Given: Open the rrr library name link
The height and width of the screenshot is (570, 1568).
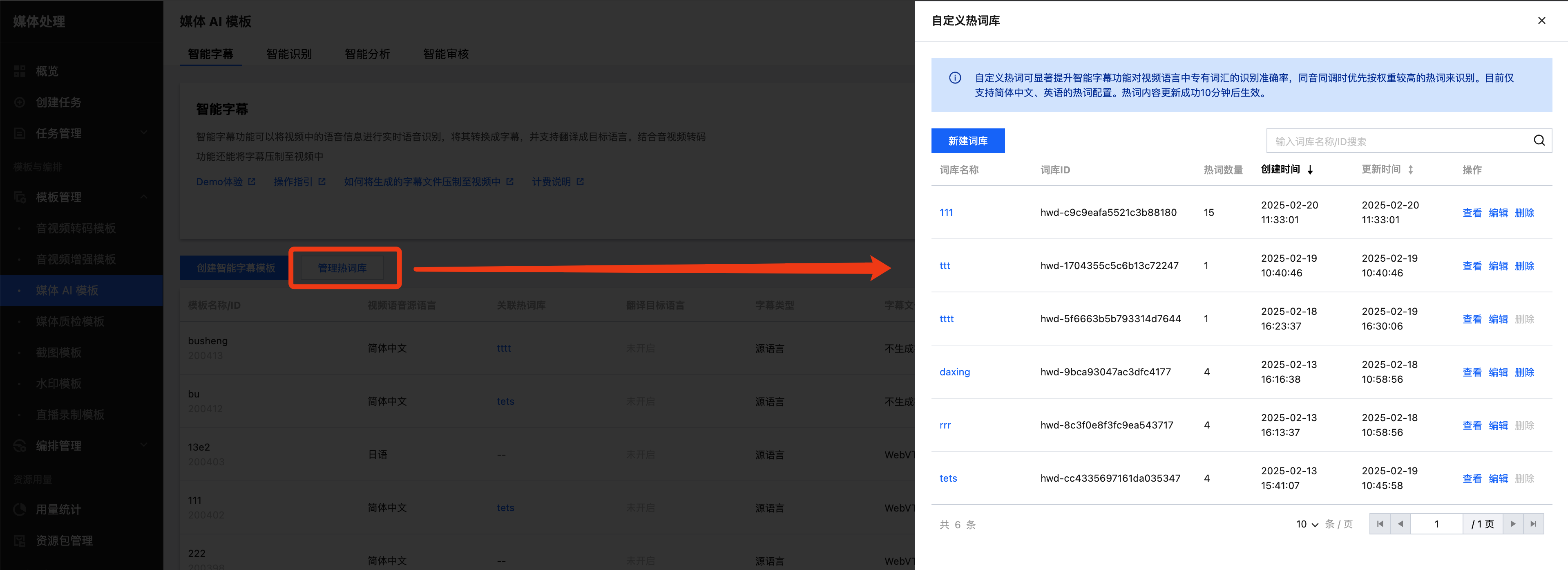Looking at the screenshot, I should tap(945, 425).
